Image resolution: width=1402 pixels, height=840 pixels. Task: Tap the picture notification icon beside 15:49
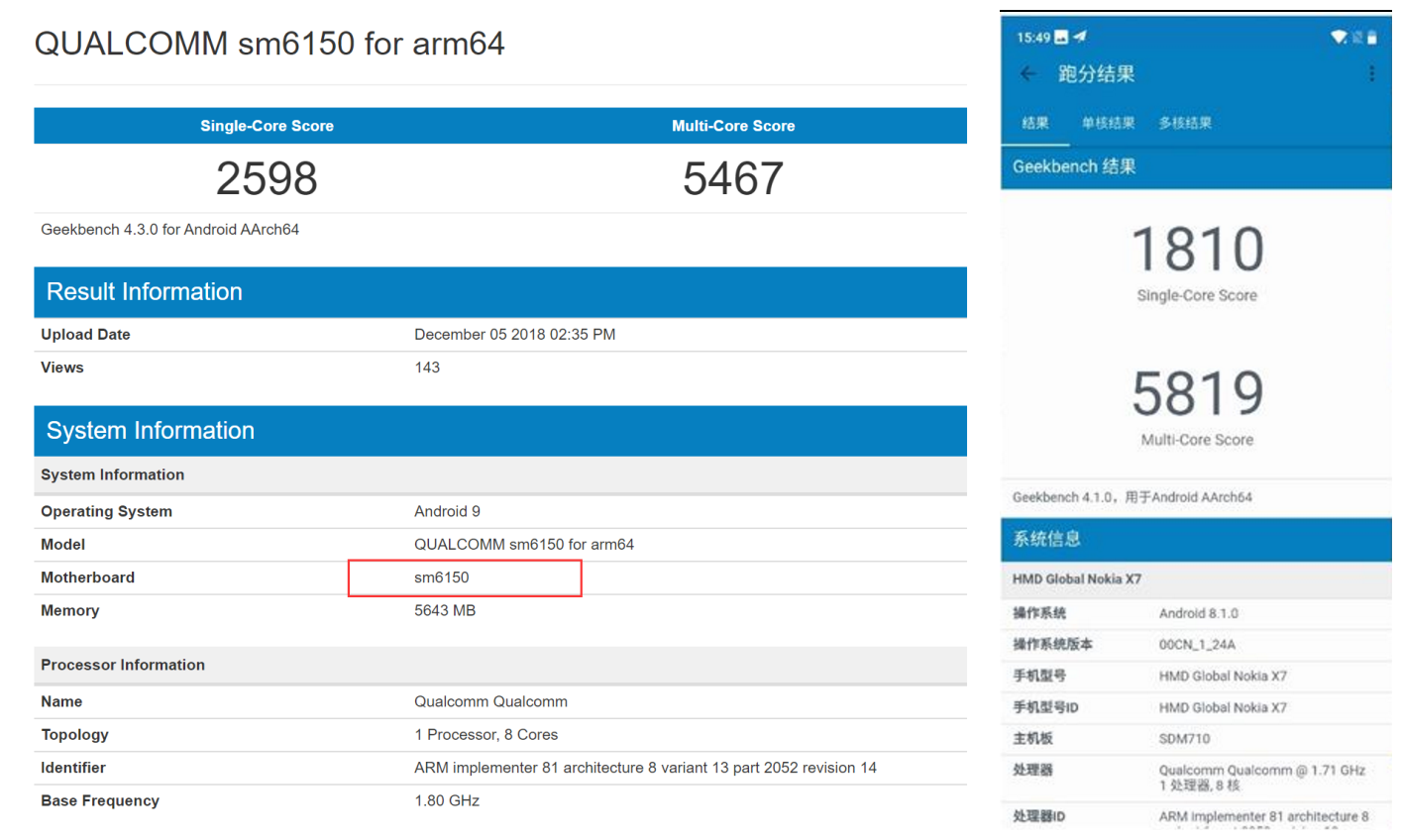tap(1061, 38)
